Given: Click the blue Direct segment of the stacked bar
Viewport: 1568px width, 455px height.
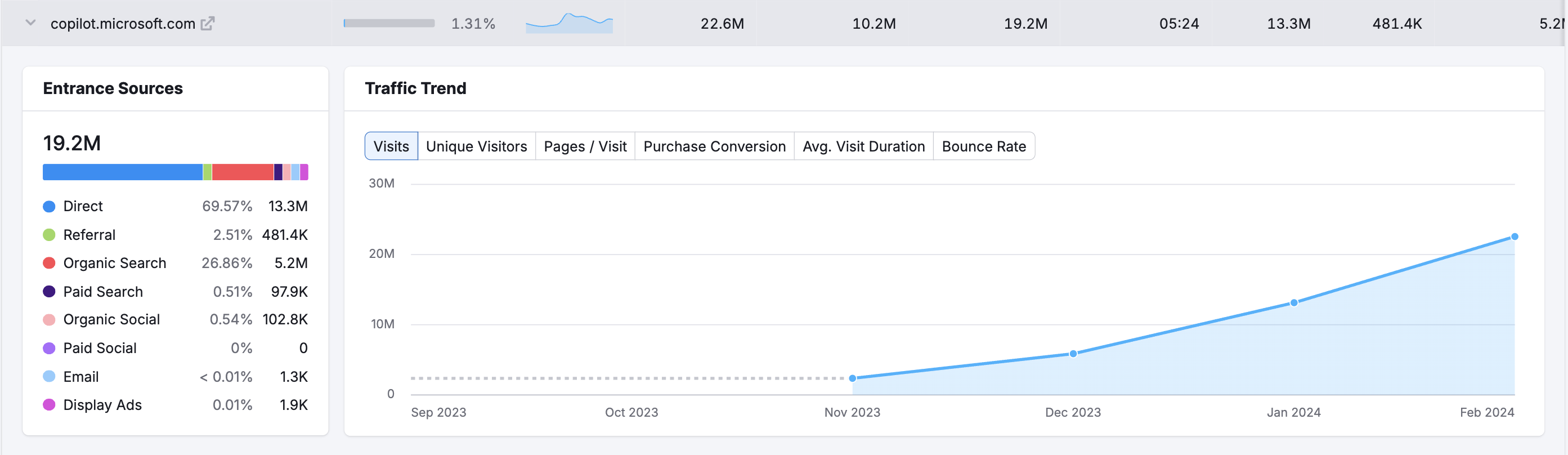Looking at the screenshot, I should click(x=122, y=172).
